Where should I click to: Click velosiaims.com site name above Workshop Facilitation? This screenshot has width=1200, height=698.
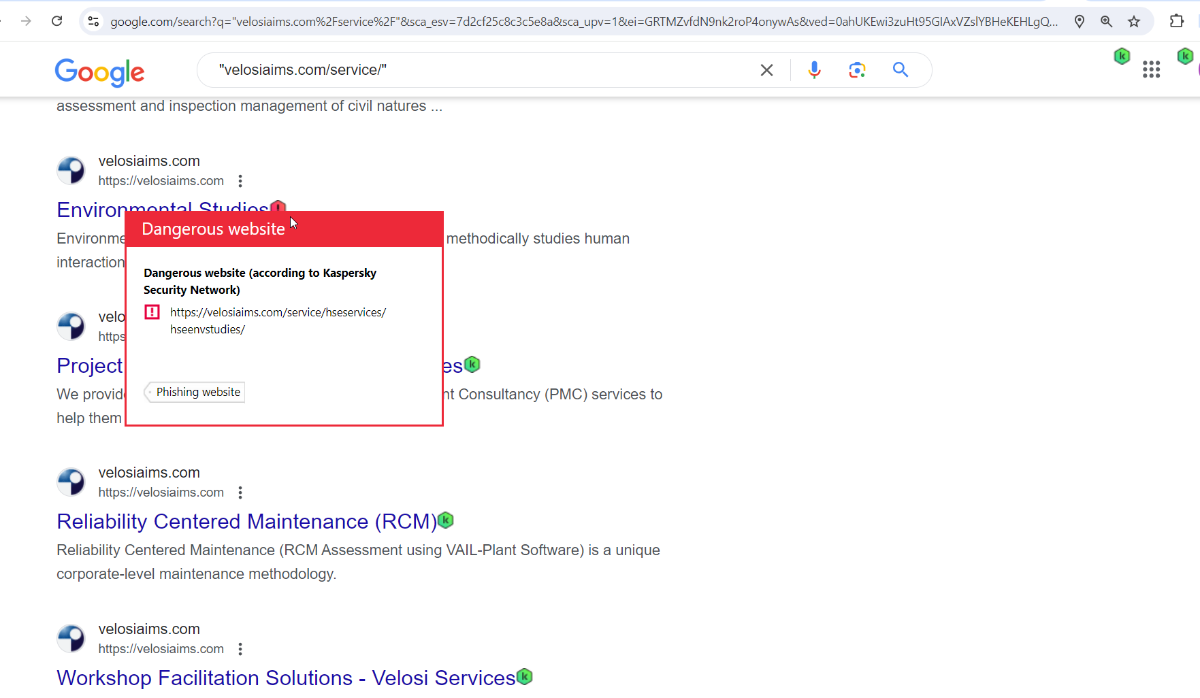click(x=149, y=629)
